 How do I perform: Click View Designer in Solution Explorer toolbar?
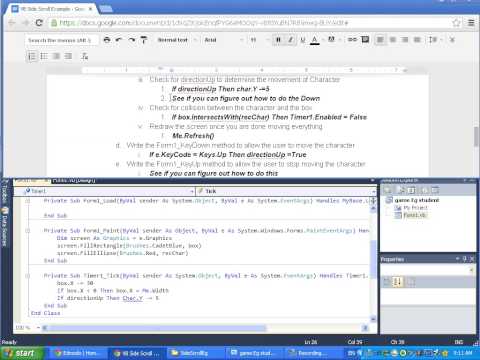click(x=435, y=190)
